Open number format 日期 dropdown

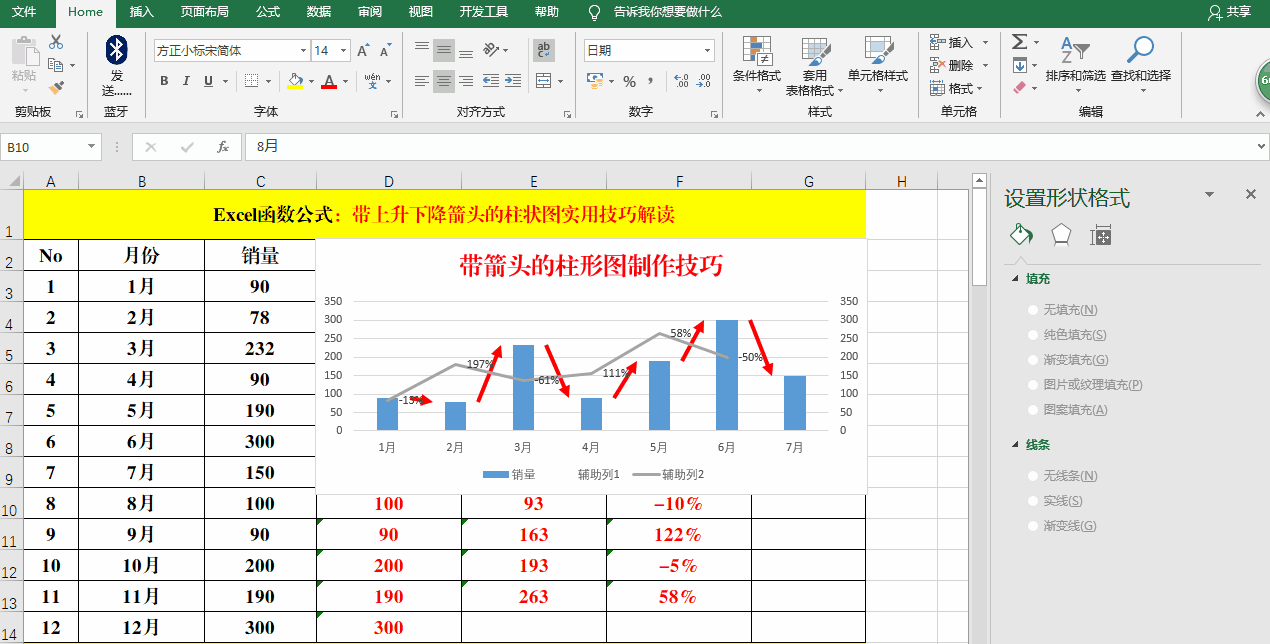(707, 50)
